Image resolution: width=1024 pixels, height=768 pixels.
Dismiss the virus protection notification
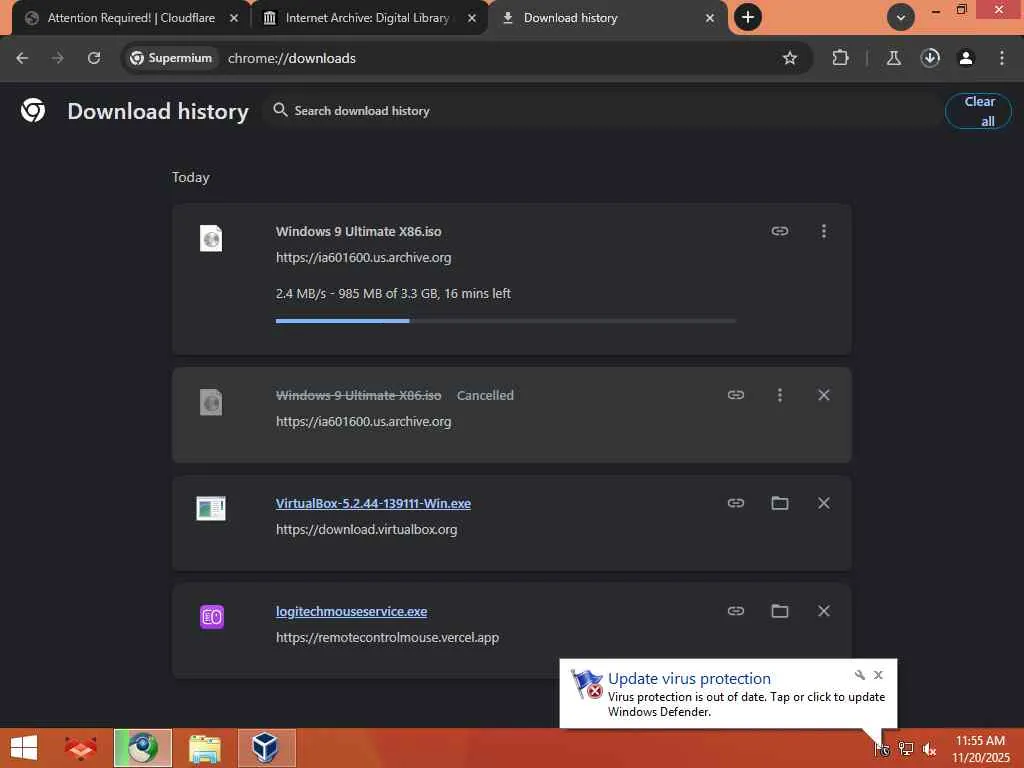(x=878, y=675)
